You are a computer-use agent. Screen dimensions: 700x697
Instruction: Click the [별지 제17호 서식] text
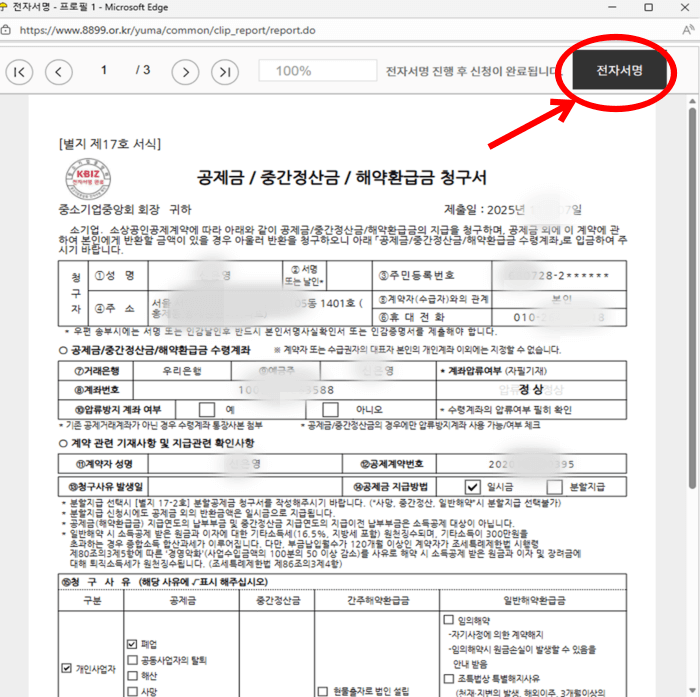pos(110,144)
